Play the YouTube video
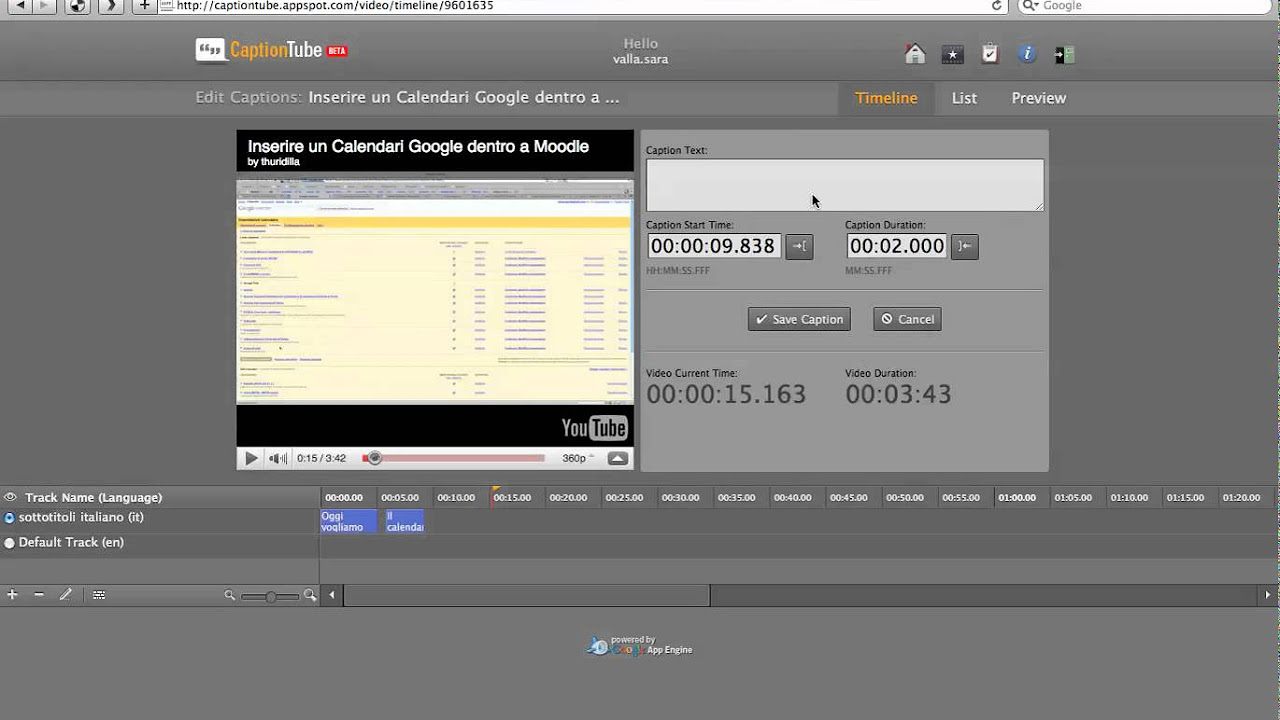Image resolution: width=1280 pixels, height=720 pixels. (x=251, y=458)
